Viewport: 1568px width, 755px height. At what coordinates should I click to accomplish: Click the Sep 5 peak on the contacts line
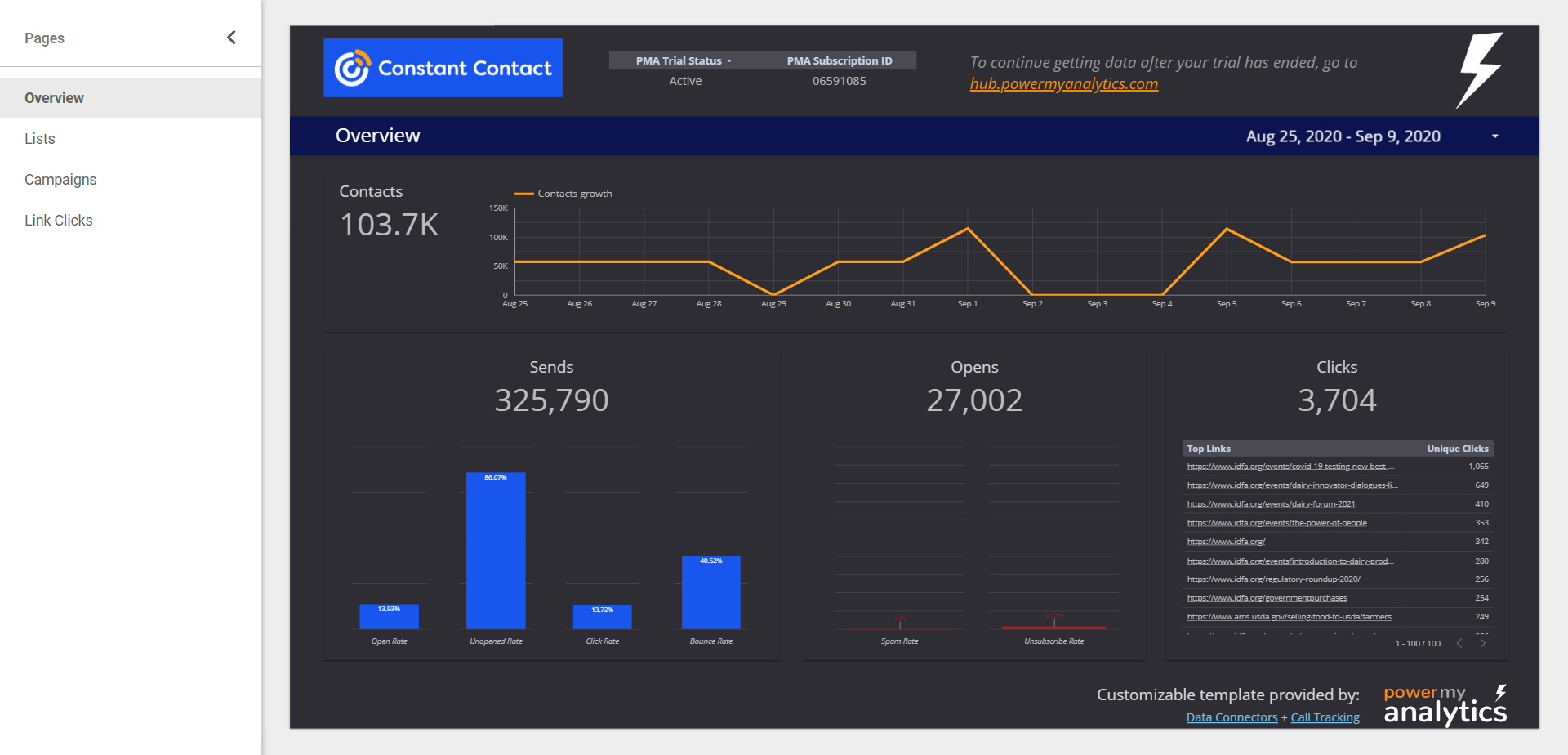coord(1227,228)
